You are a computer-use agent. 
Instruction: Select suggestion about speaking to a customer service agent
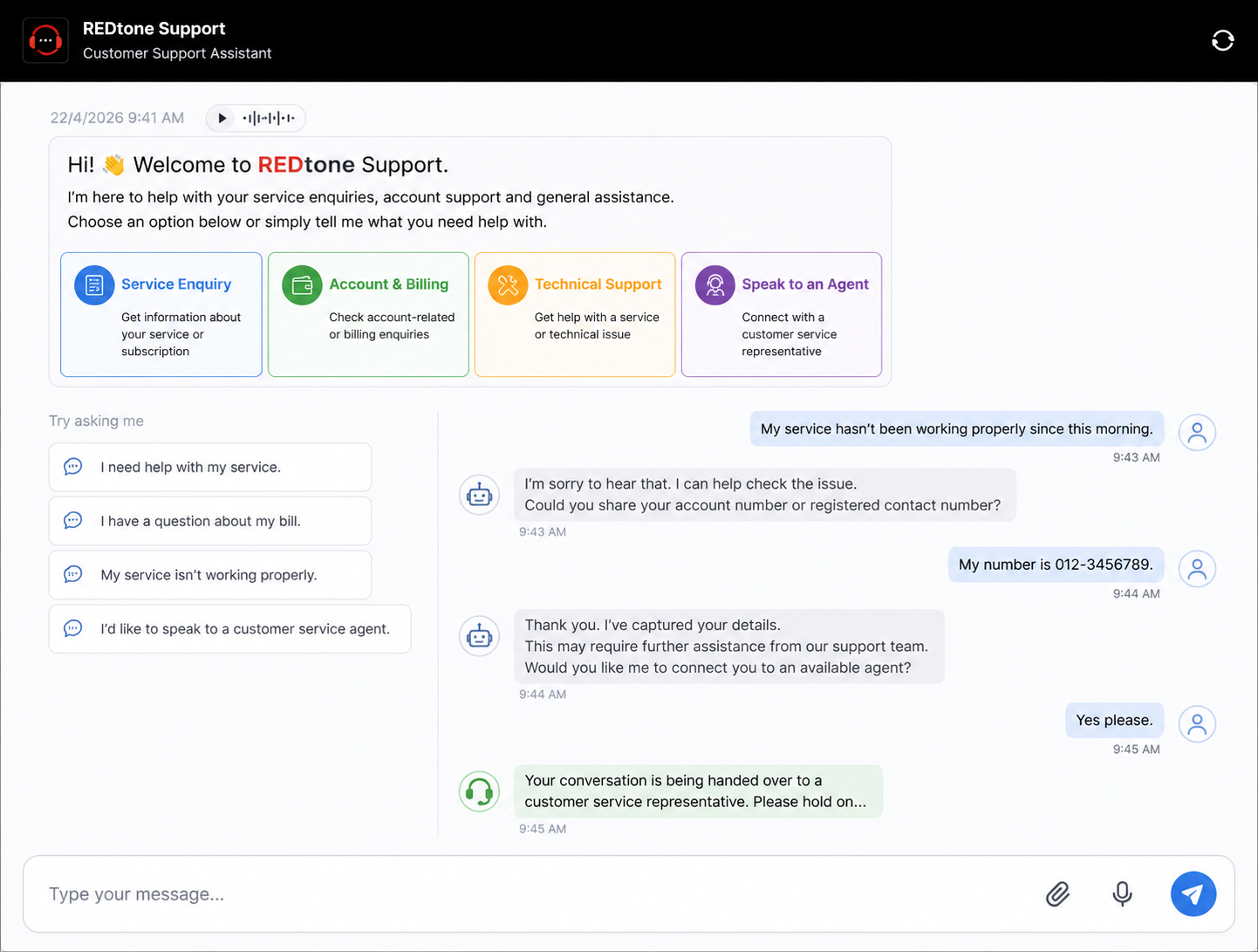[230, 629]
